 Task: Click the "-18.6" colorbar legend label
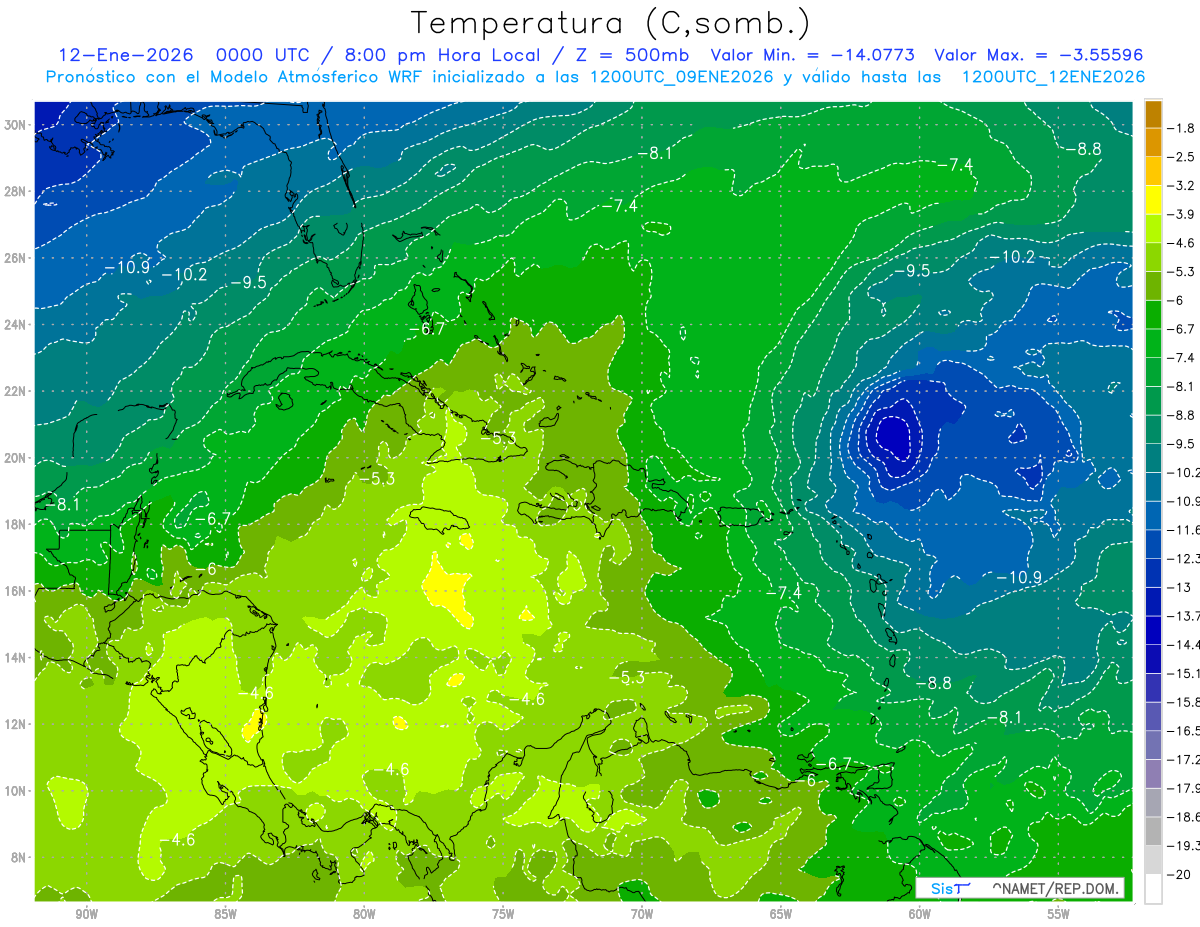pos(1182,817)
